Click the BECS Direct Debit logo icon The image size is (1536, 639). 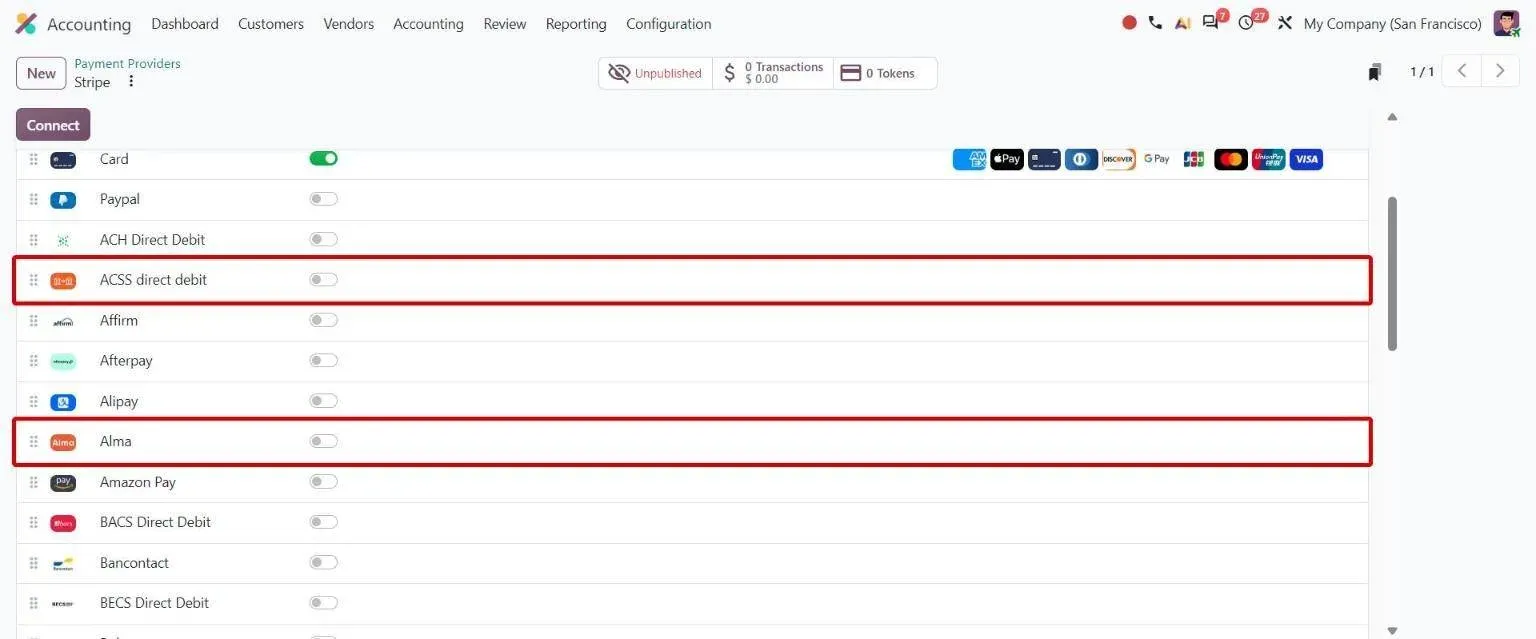(x=63, y=604)
